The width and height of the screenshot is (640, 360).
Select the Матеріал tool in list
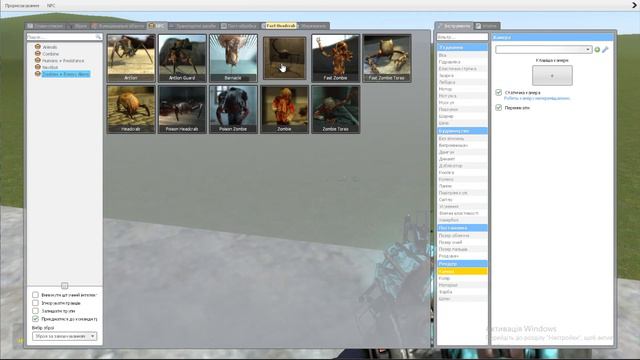click(462, 285)
